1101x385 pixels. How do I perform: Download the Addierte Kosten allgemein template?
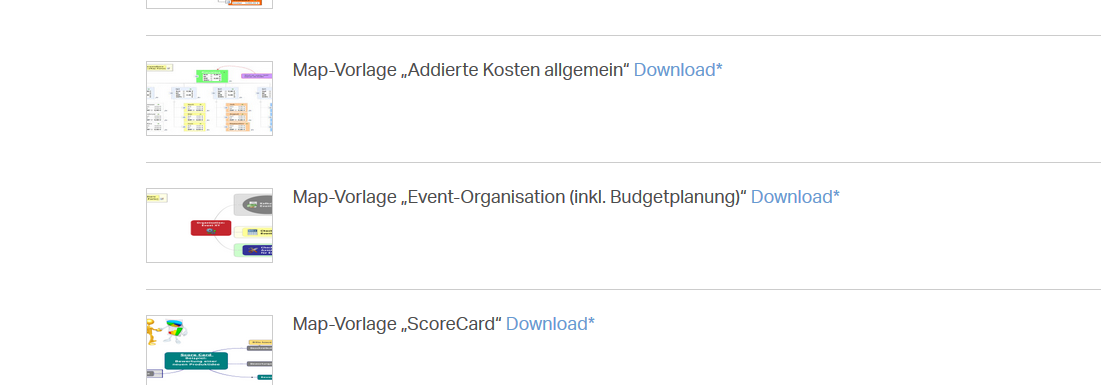click(x=678, y=70)
